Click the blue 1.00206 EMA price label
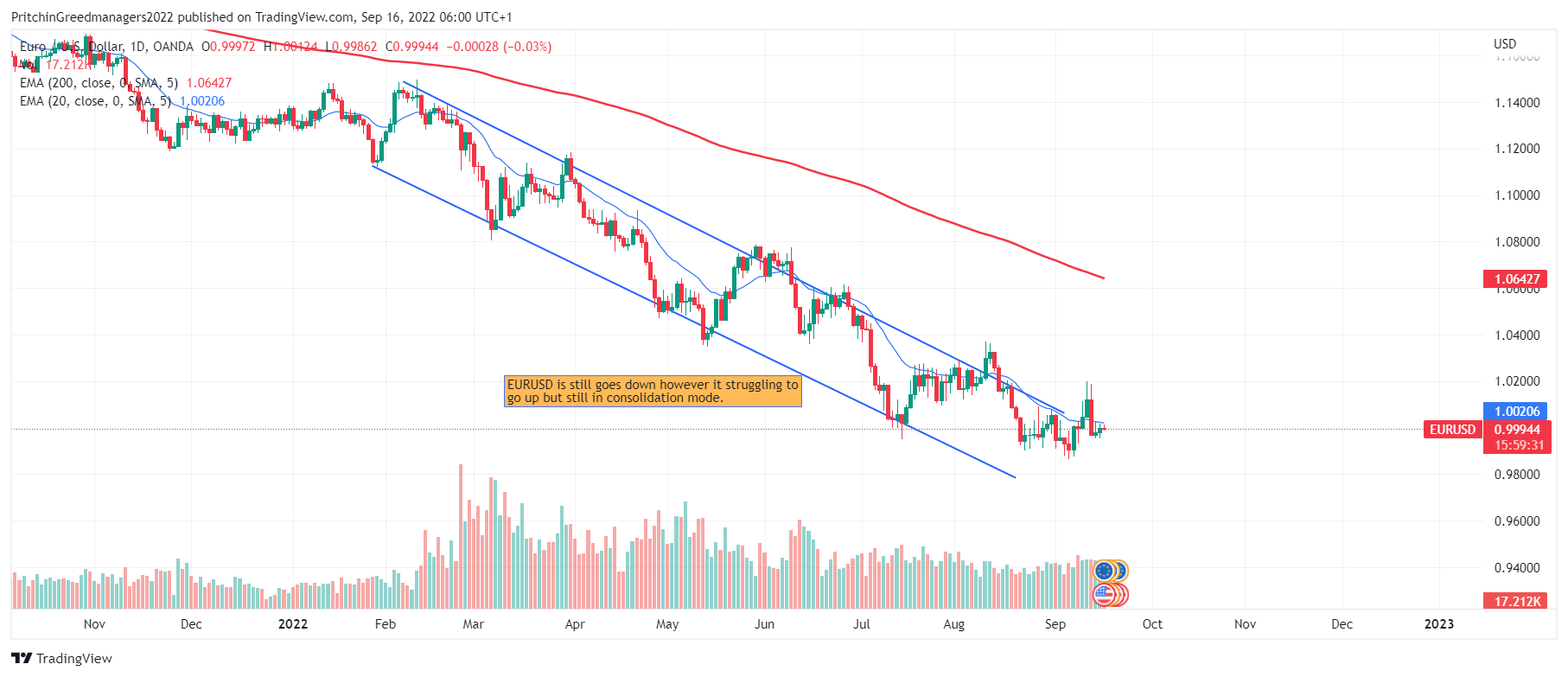This screenshot has width=1568, height=677. pyautogui.click(x=1517, y=412)
